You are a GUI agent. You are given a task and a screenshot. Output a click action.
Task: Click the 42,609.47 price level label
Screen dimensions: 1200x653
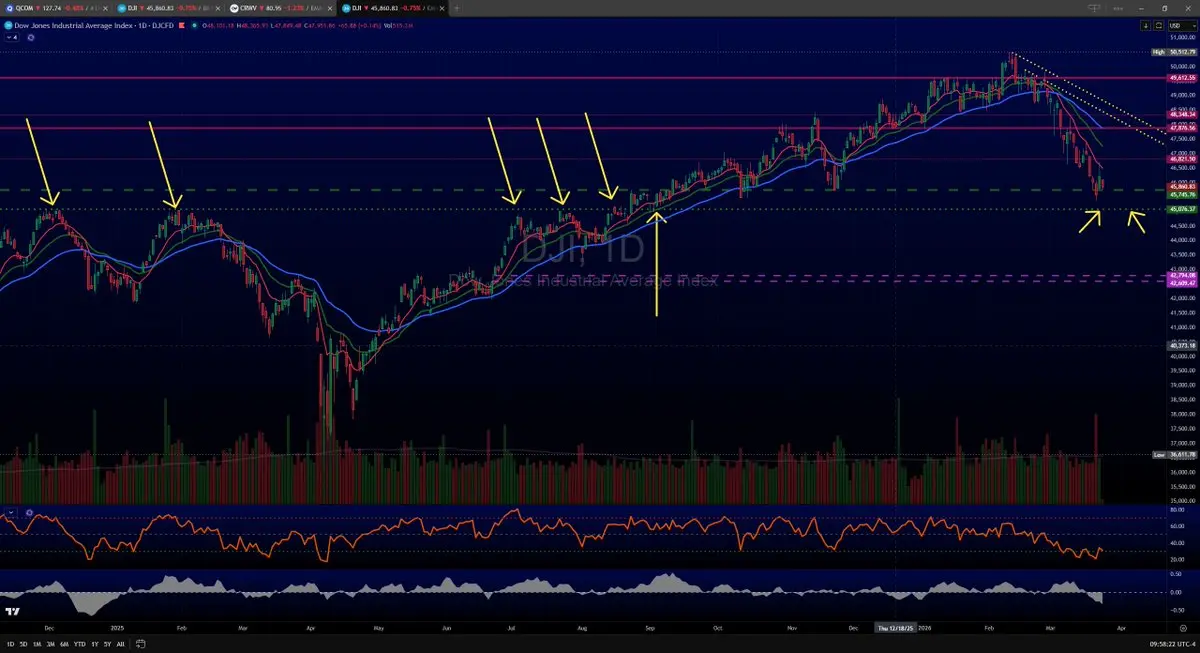[x=1181, y=283]
